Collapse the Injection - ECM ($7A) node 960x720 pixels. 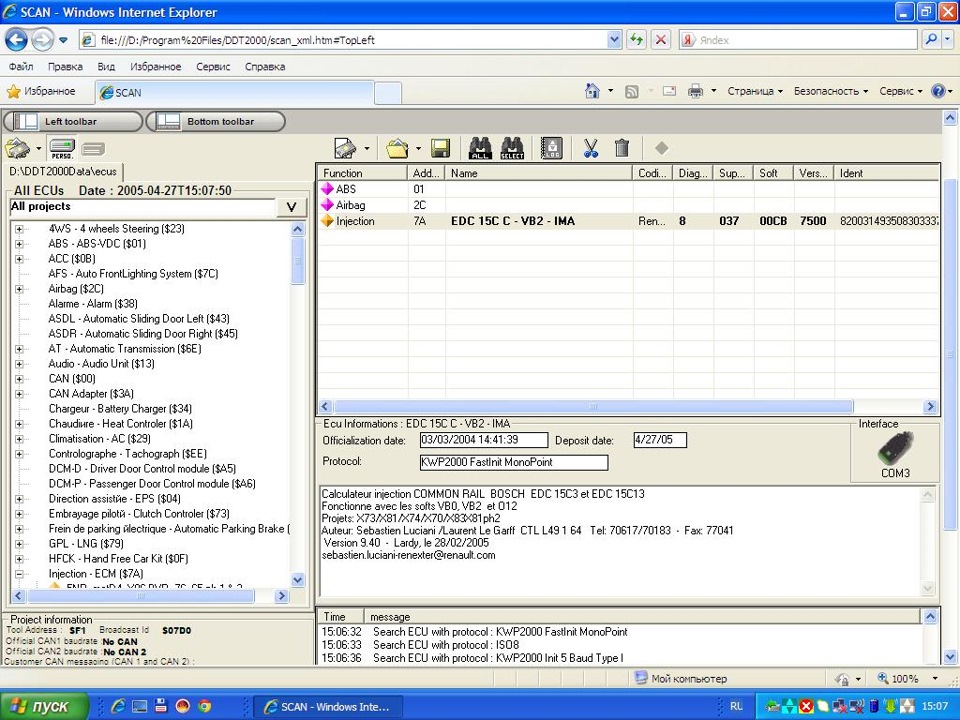coord(19,574)
